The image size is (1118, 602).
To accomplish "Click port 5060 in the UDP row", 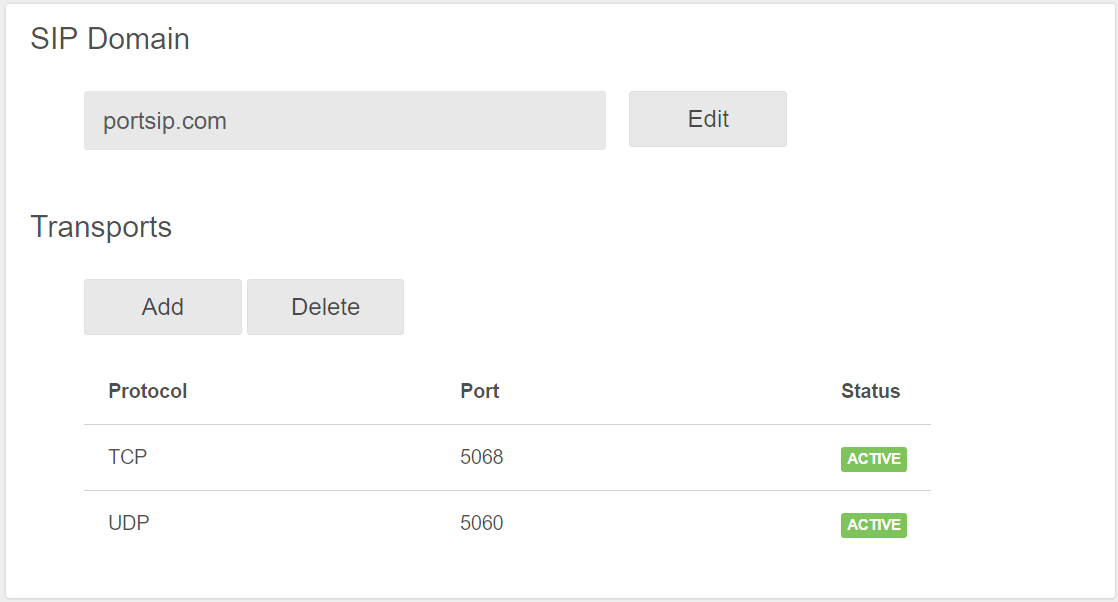I will click(481, 523).
